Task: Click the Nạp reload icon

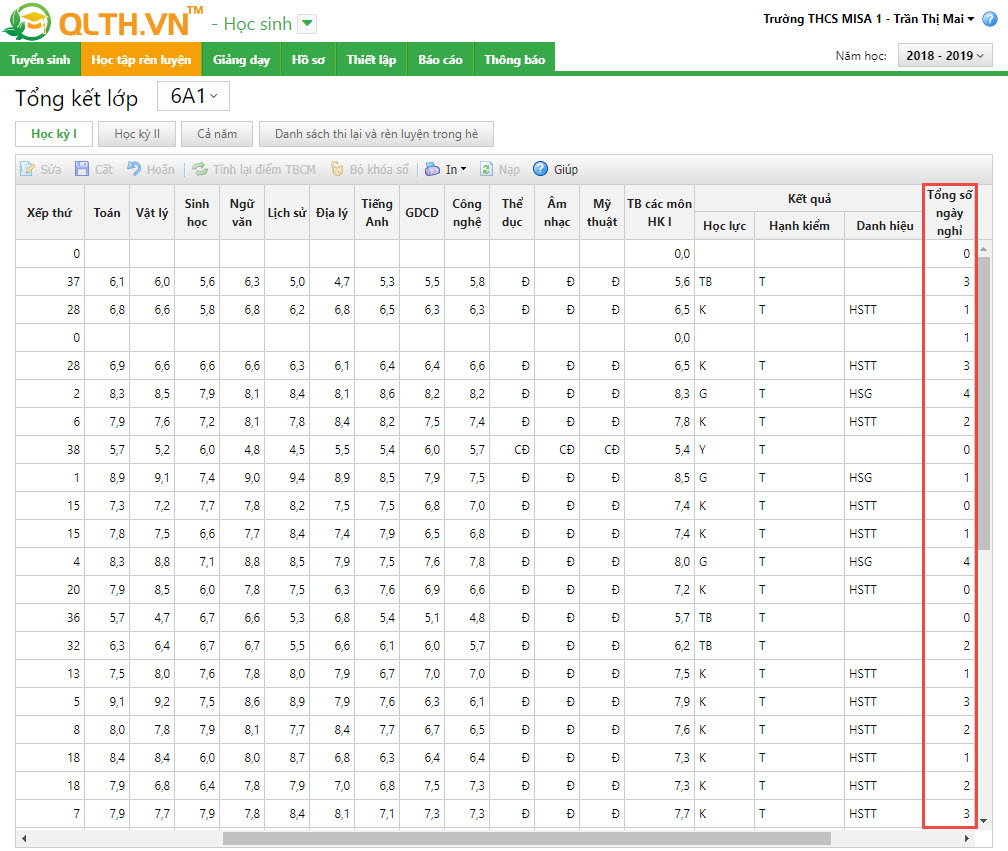Action: point(487,169)
